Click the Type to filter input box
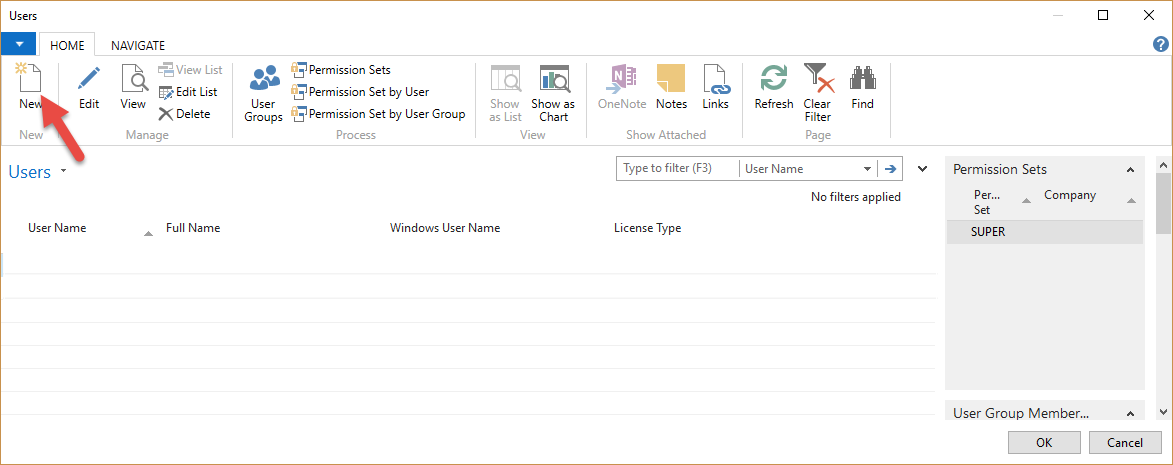Viewport: 1173px width, 465px height. pyautogui.click(x=677, y=169)
